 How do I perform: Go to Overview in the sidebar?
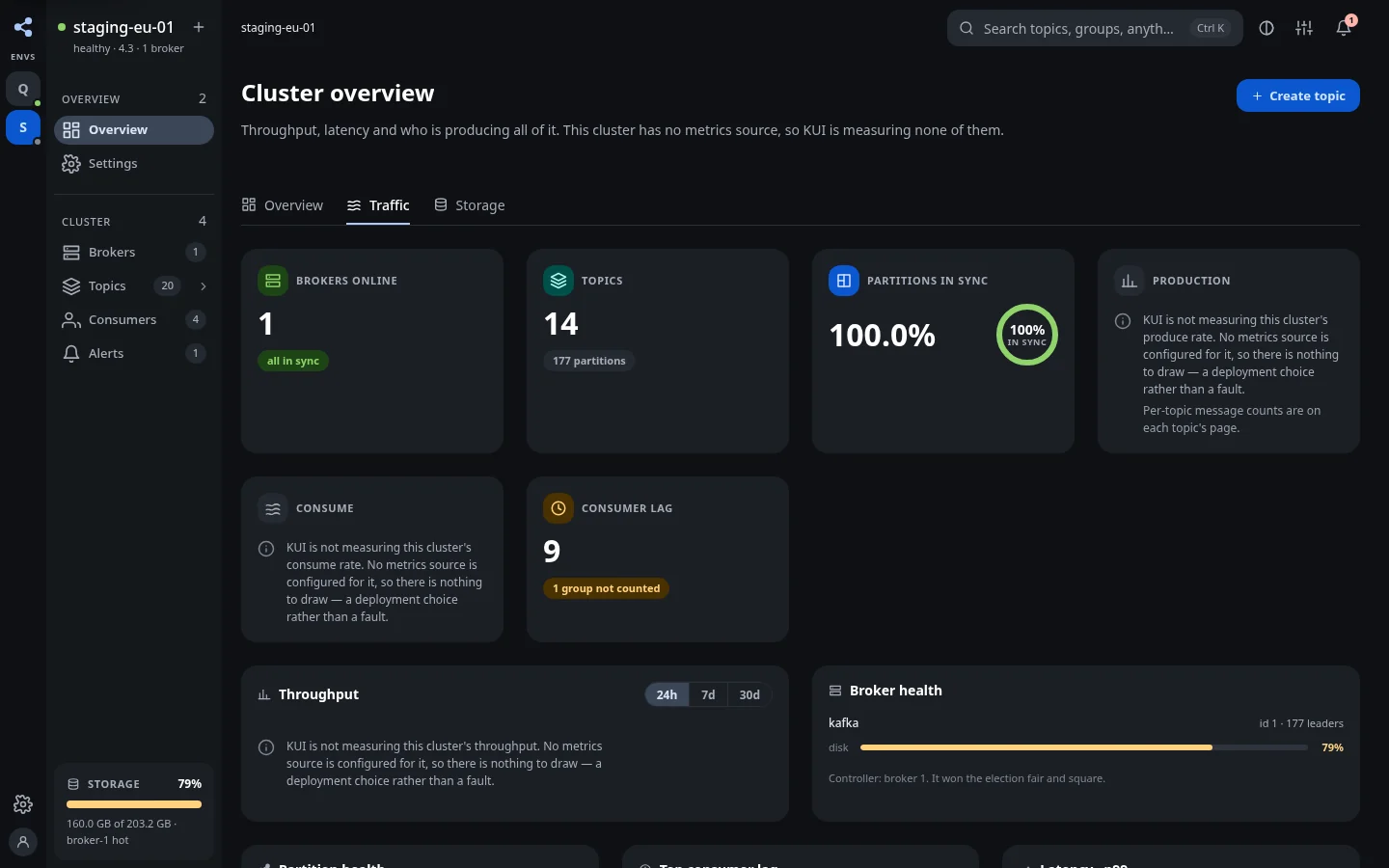click(x=134, y=130)
